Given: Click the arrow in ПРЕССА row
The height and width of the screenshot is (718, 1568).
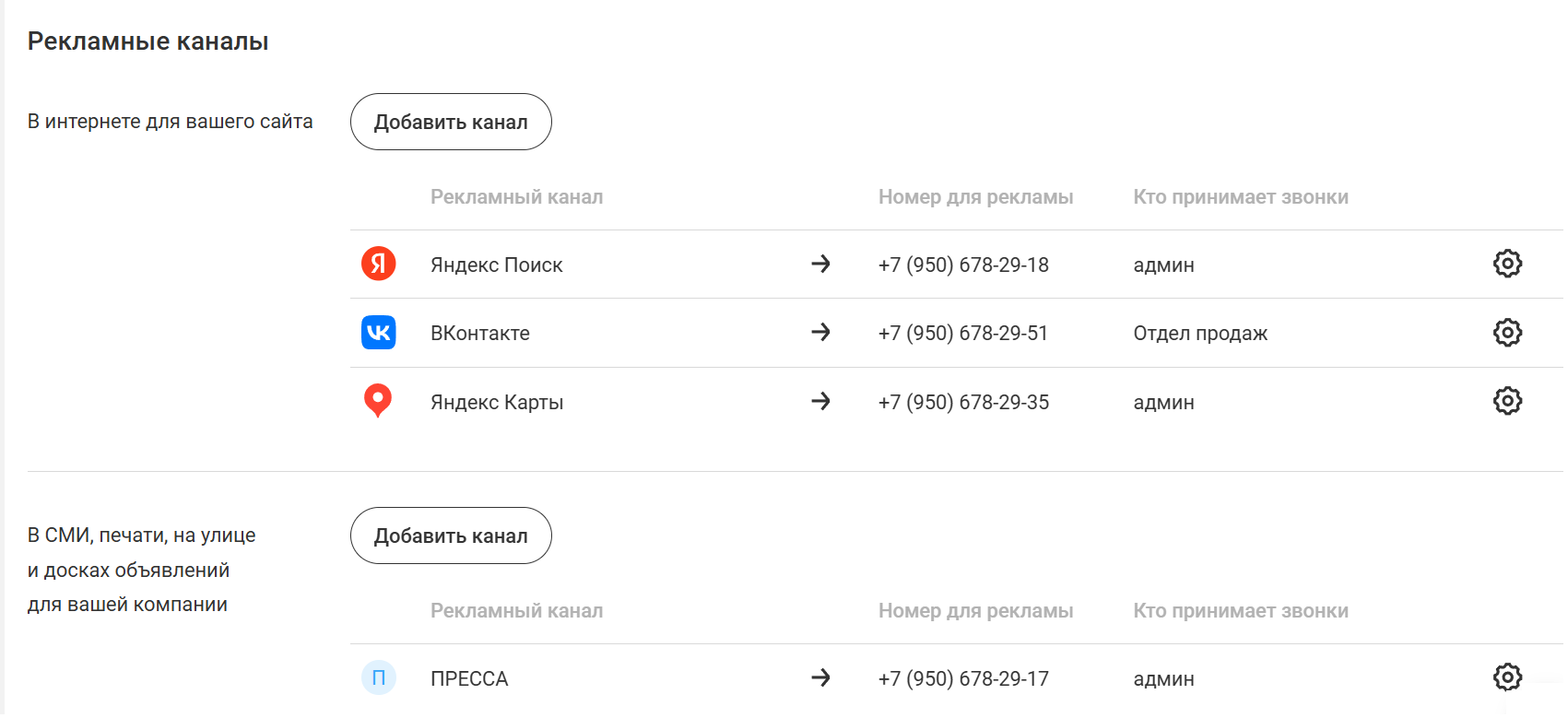Looking at the screenshot, I should 820,677.
